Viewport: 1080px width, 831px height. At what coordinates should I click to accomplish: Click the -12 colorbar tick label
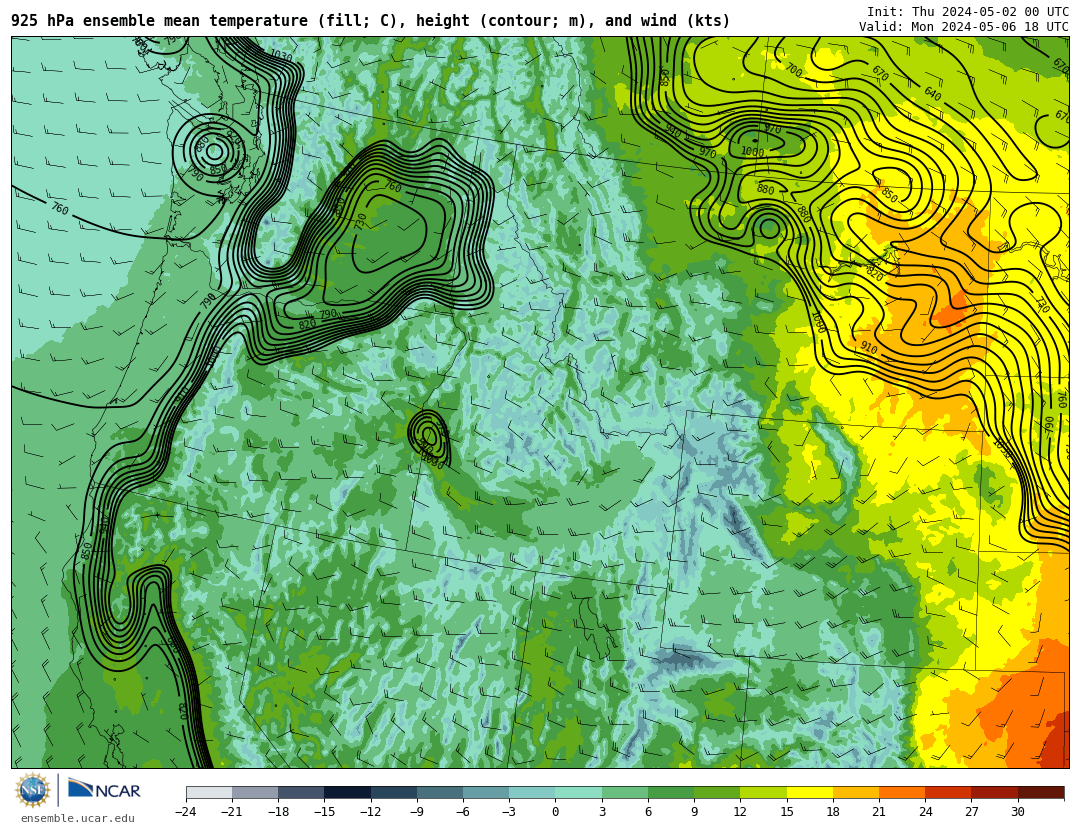[371, 812]
